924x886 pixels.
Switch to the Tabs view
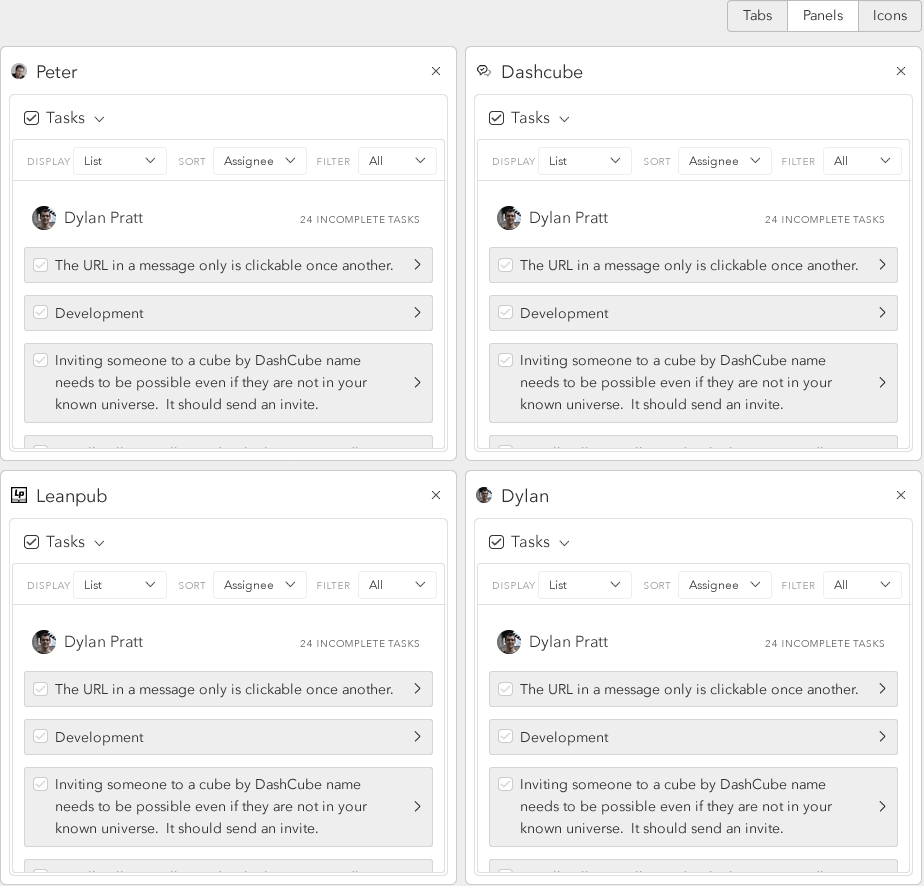pyautogui.click(x=757, y=16)
